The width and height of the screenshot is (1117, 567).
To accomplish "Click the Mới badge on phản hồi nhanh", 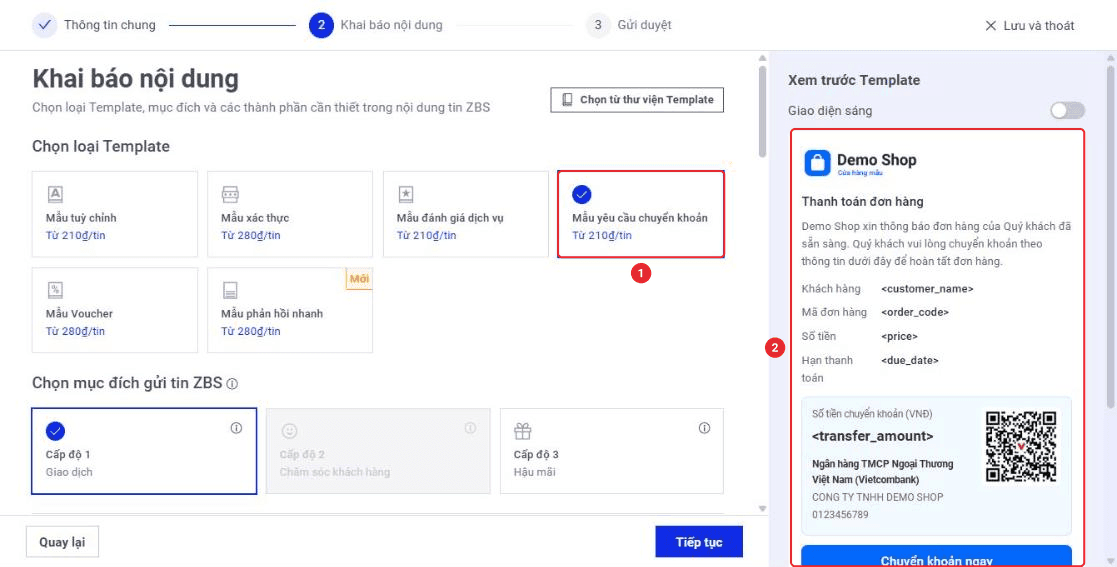I will [x=360, y=279].
